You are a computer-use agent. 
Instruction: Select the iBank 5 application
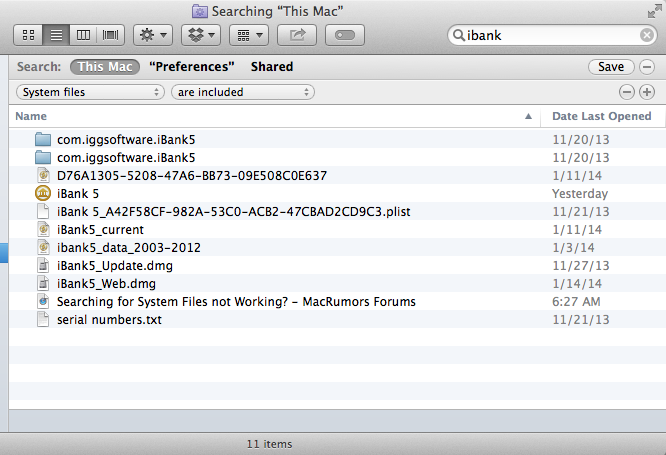338,194
